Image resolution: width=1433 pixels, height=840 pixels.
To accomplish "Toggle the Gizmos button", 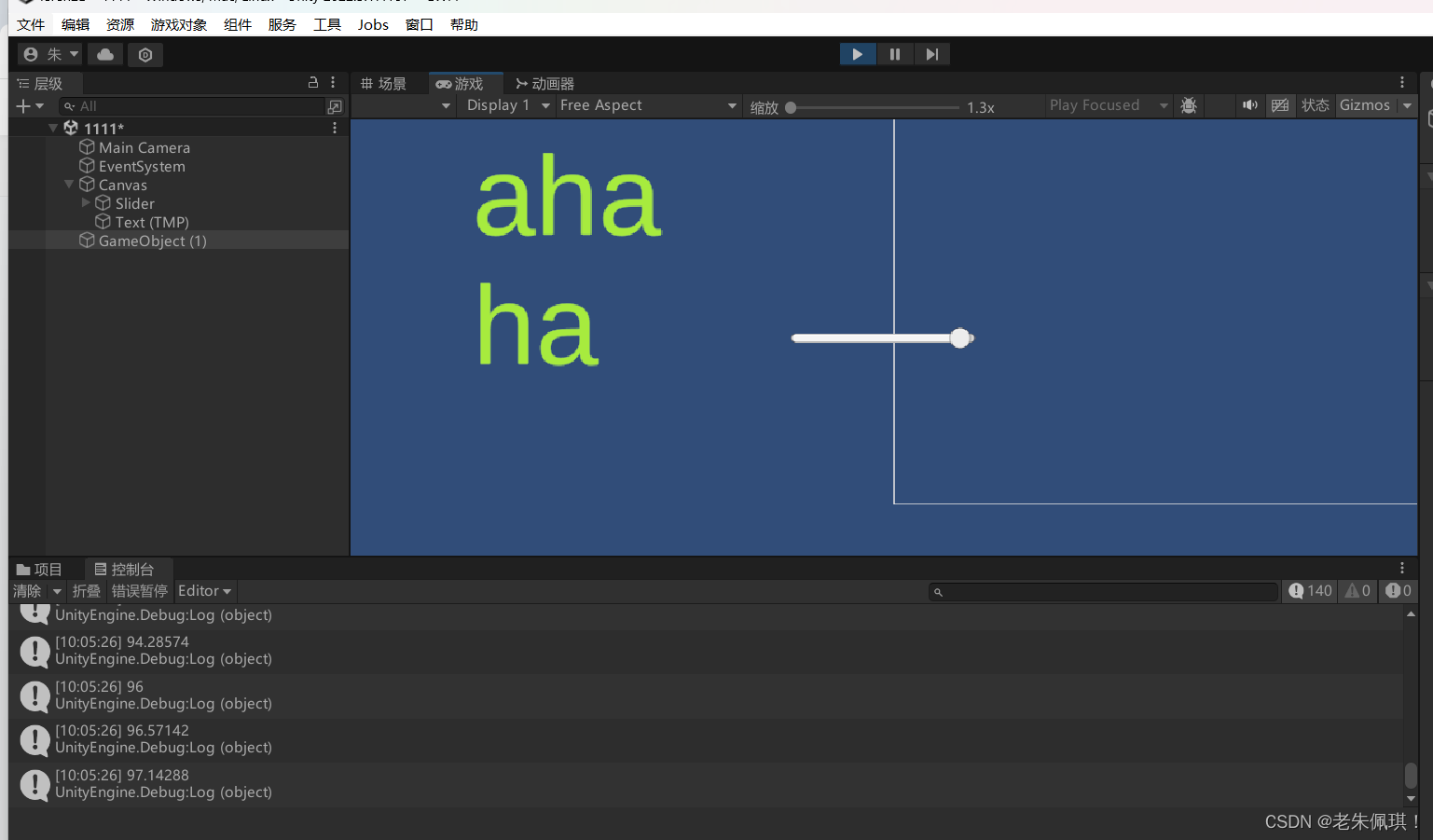I will (x=1365, y=105).
